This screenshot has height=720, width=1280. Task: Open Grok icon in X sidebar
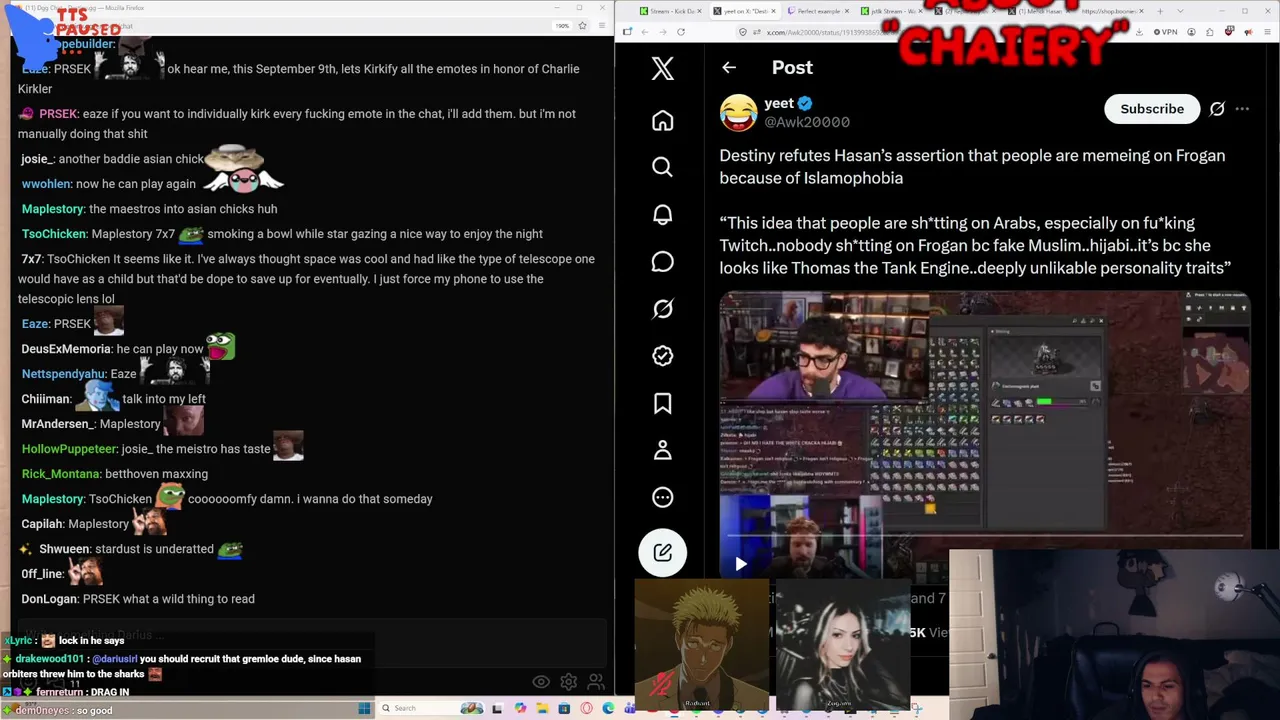pyautogui.click(x=662, y=309)
